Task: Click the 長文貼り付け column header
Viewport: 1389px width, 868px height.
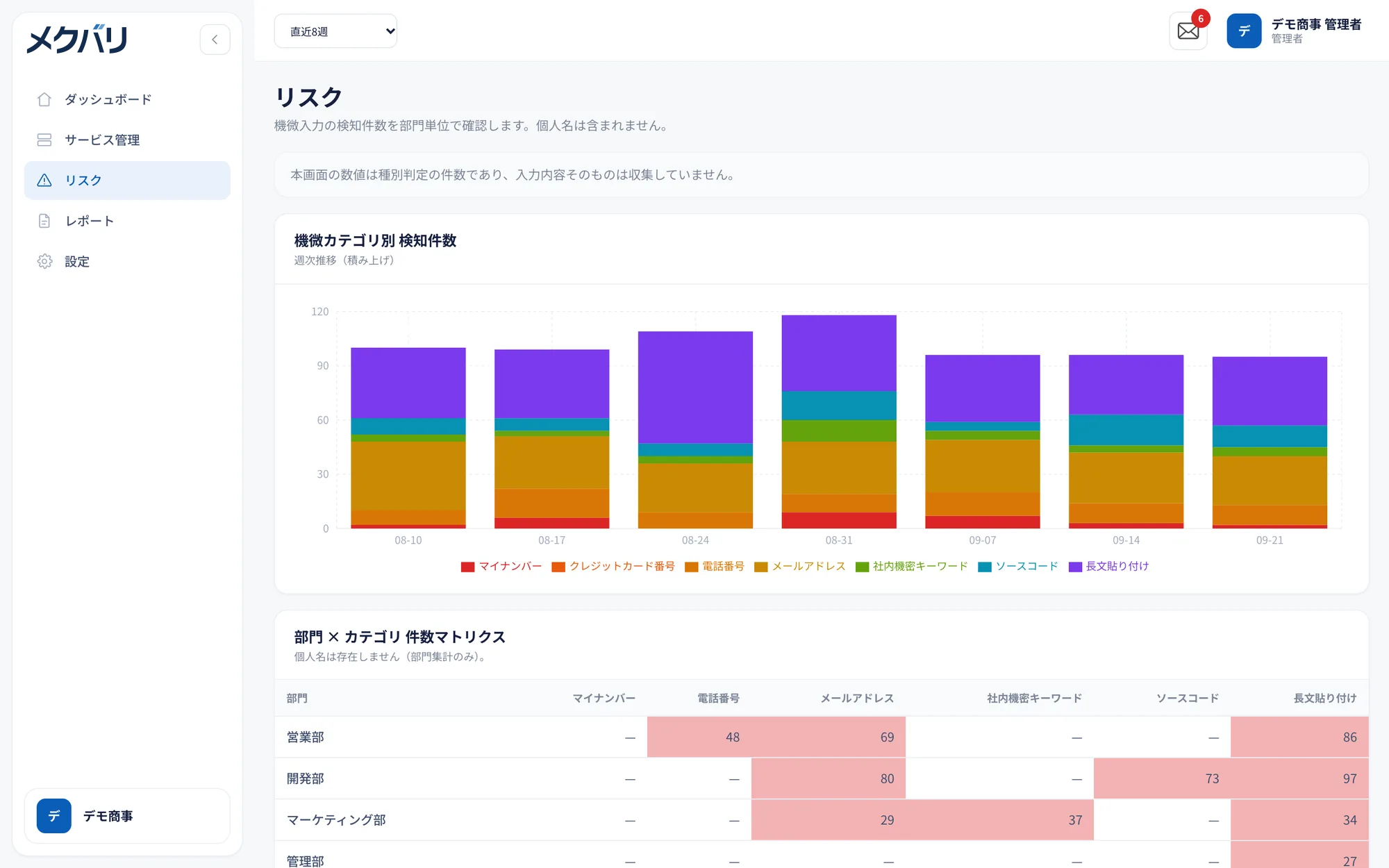Action: click(x=1325, y=699)
